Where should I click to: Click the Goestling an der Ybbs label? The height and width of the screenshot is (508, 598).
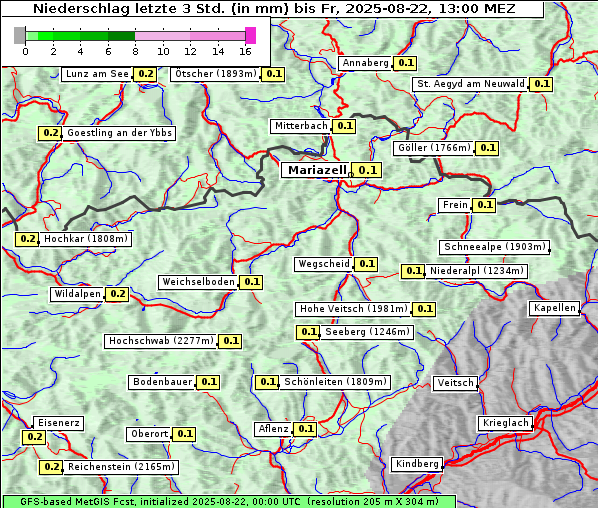(119, 133)
